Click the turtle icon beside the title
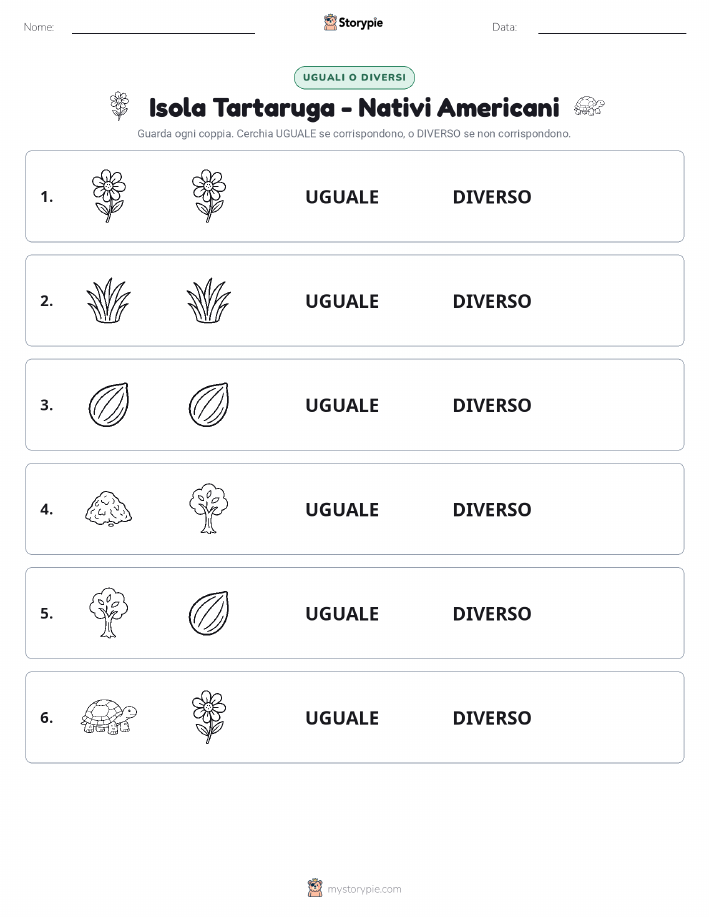This screenshot has width=709, height=917. click(589, 106)
